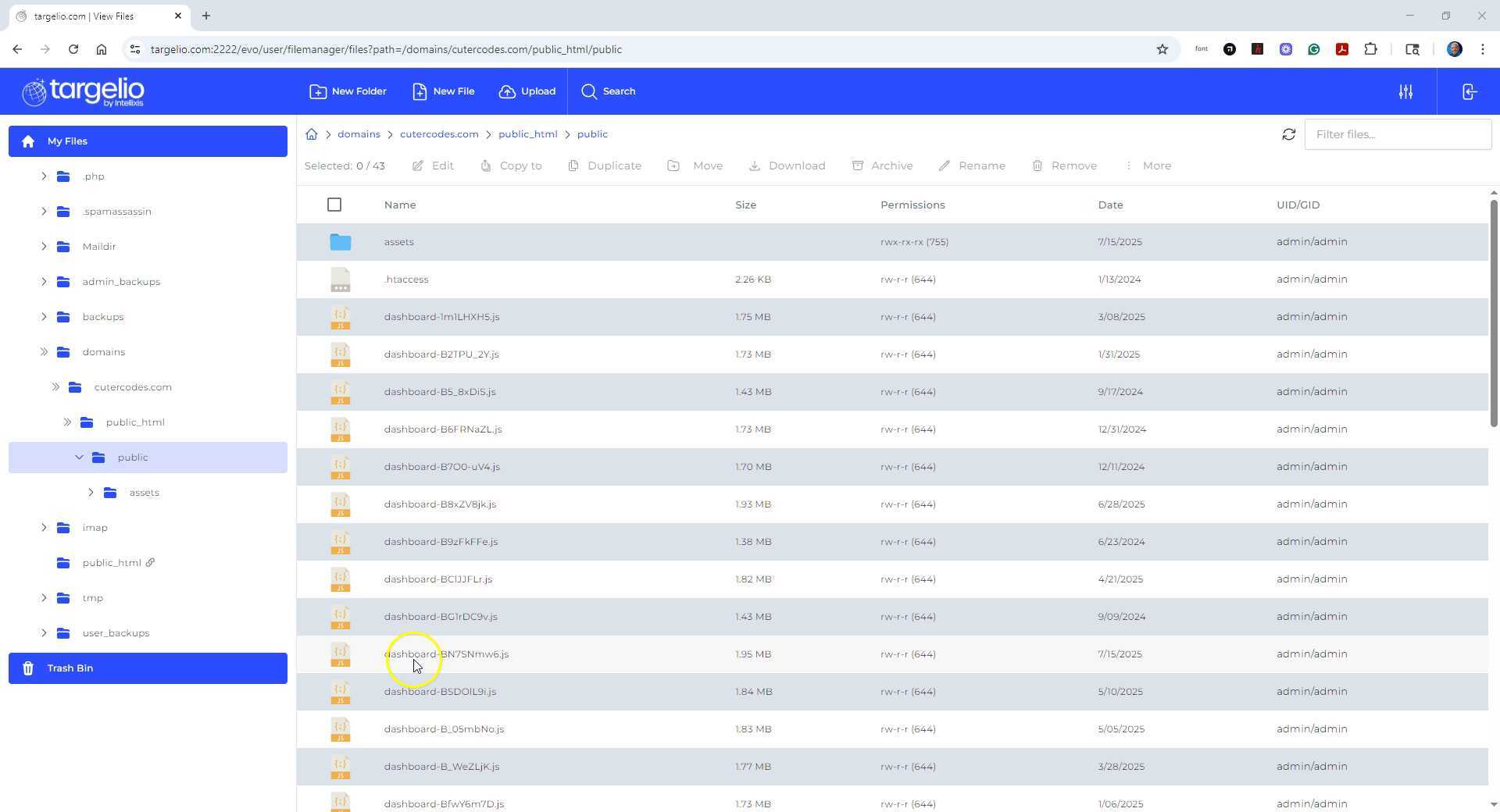Open the Trash Bin from the sidebar
Viewport: 1500px width, 812px height.
pyautogui.click(x=70, y=668)
